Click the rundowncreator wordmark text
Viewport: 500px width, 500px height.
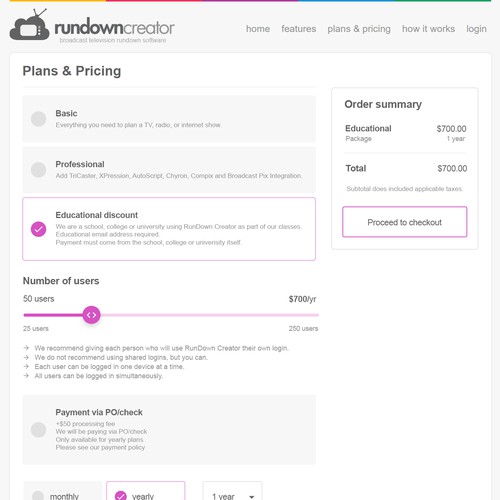pyautogui.click(x=114, y=28)
